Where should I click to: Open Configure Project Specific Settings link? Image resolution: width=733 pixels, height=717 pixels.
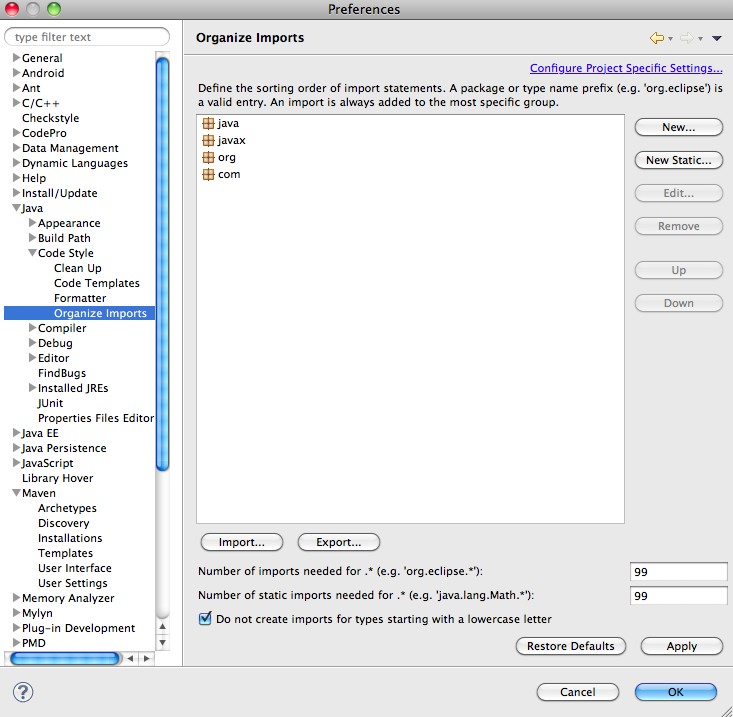[x=626, y=68]
